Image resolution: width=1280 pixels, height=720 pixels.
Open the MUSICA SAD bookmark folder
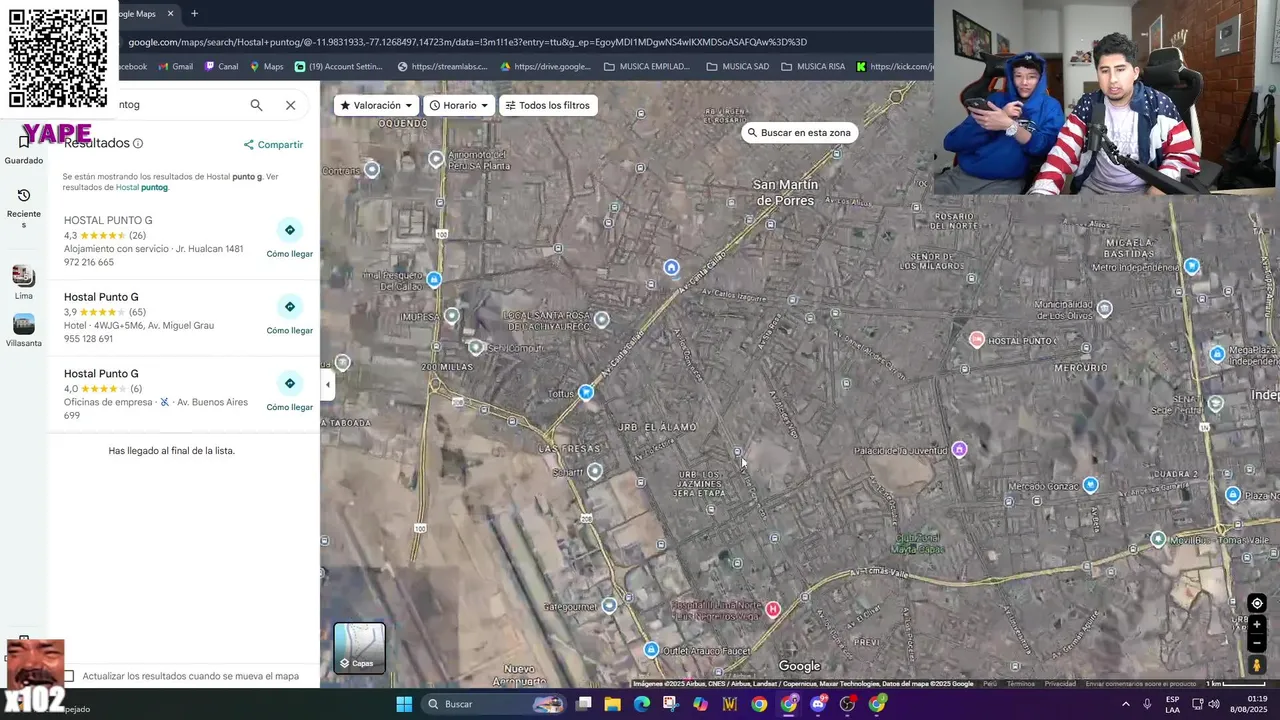point(737,67)
